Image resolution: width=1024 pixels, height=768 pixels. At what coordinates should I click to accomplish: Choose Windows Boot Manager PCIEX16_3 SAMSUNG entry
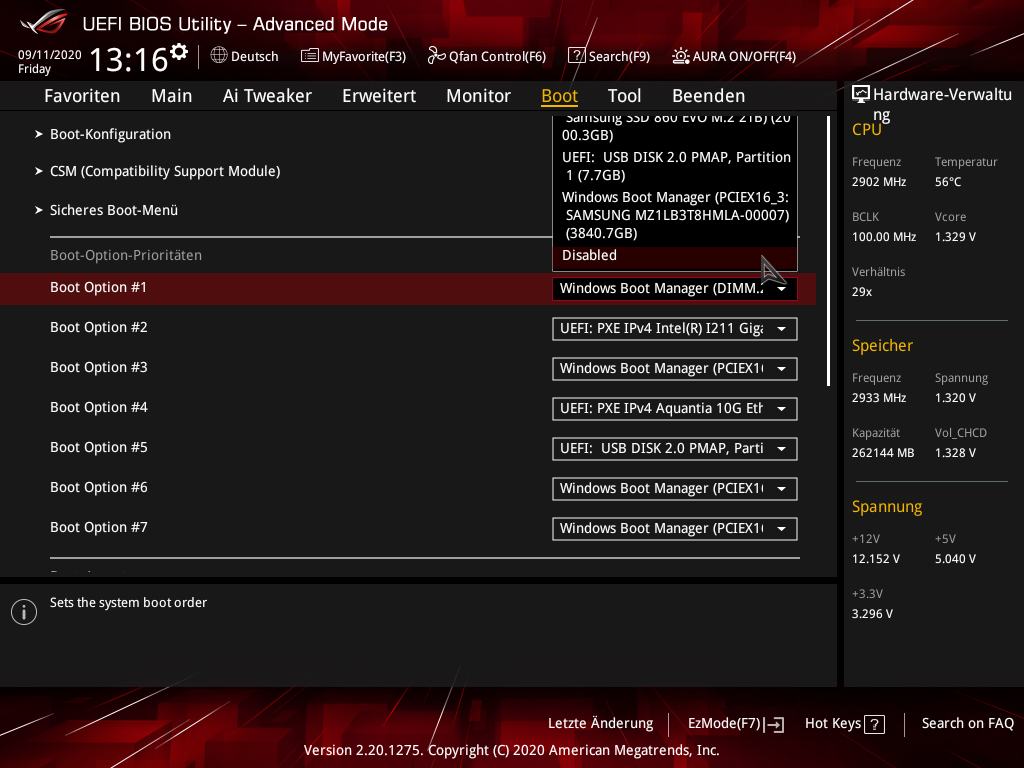(x=675, y=215)
